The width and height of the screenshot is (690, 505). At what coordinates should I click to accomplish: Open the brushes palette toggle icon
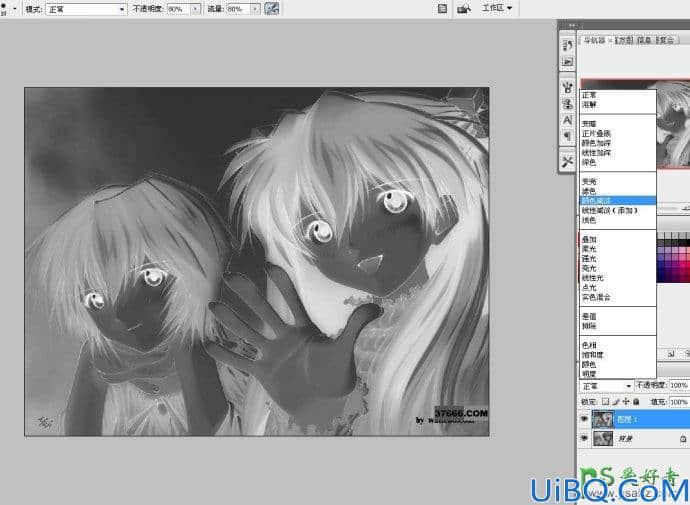coord(442,8)
